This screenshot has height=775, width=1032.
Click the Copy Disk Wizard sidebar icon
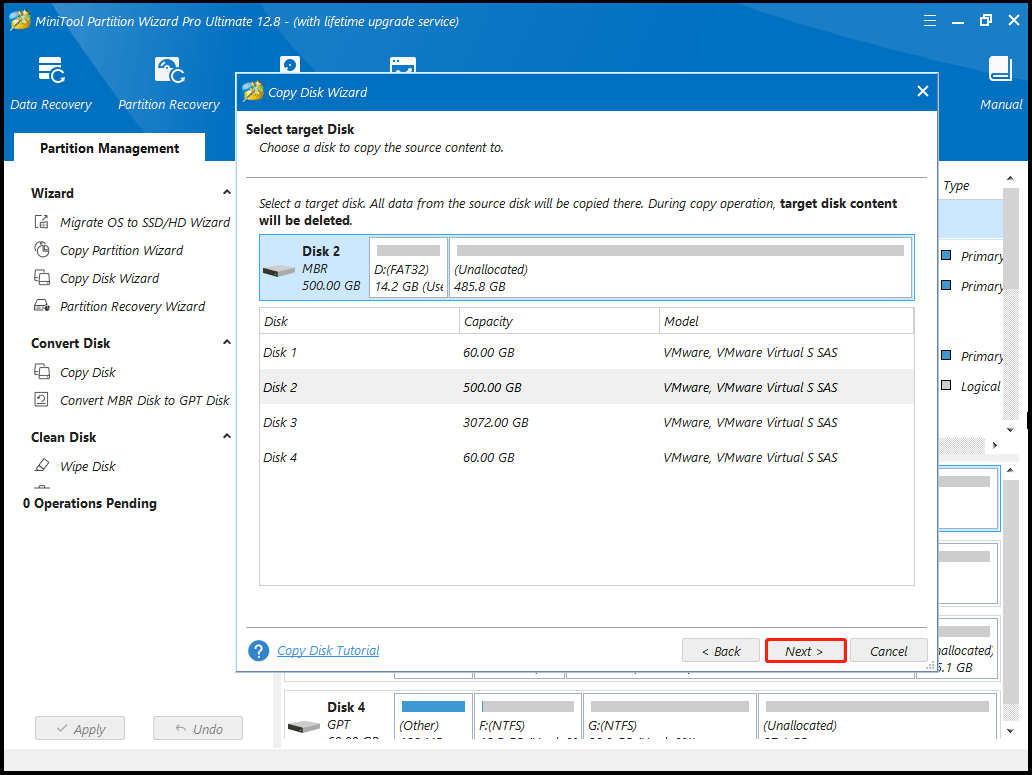click(x=41, y=278)
